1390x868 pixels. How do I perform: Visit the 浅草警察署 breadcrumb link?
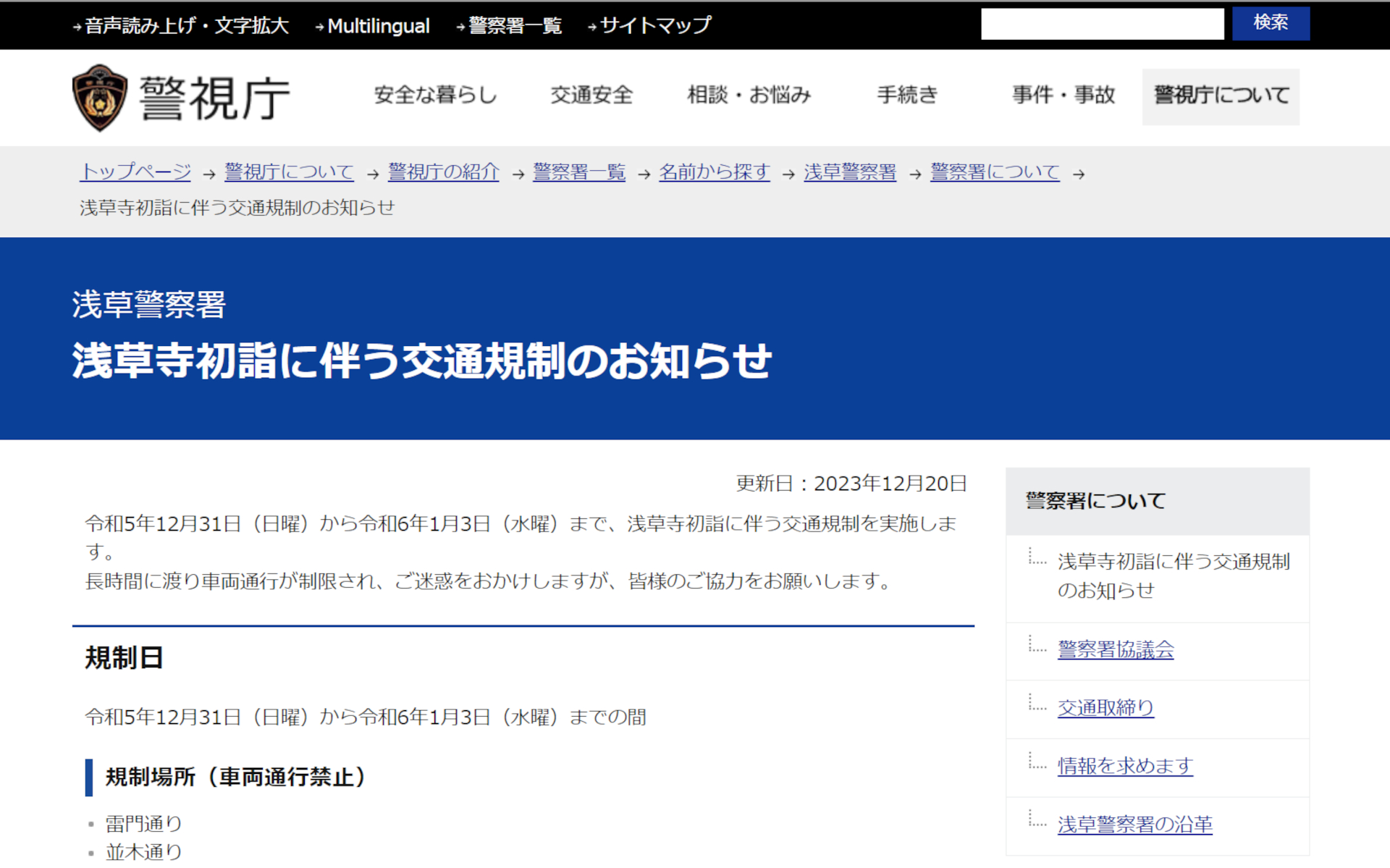pos(849,172)
